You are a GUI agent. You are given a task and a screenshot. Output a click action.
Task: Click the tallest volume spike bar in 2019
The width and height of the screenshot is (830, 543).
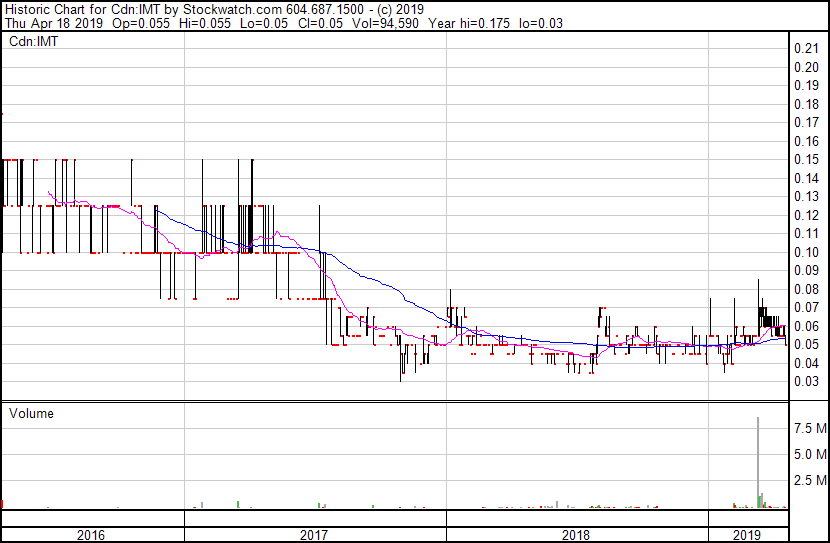pyautogui.click(x=757, y=460)
